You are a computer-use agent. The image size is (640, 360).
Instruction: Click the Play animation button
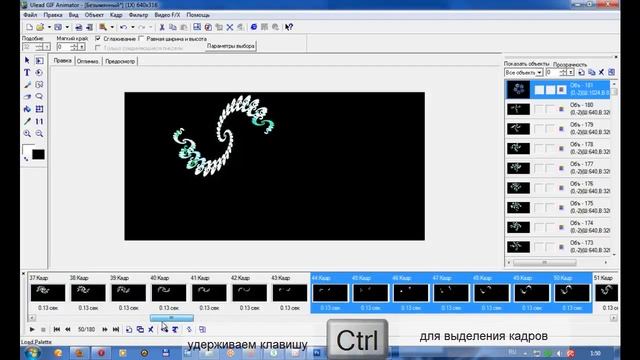point(32,329)
